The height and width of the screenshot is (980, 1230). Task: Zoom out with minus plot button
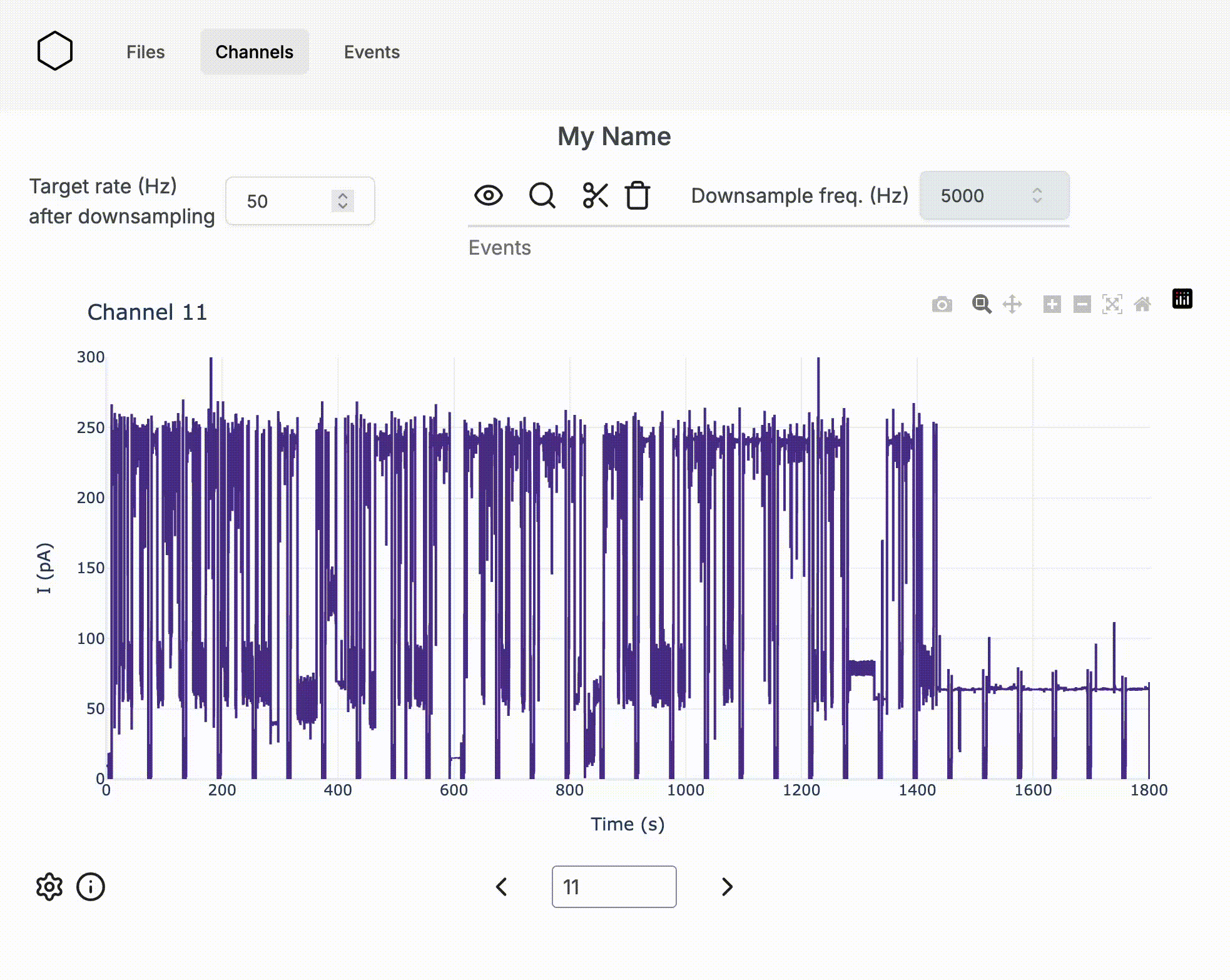(1082, 304)
